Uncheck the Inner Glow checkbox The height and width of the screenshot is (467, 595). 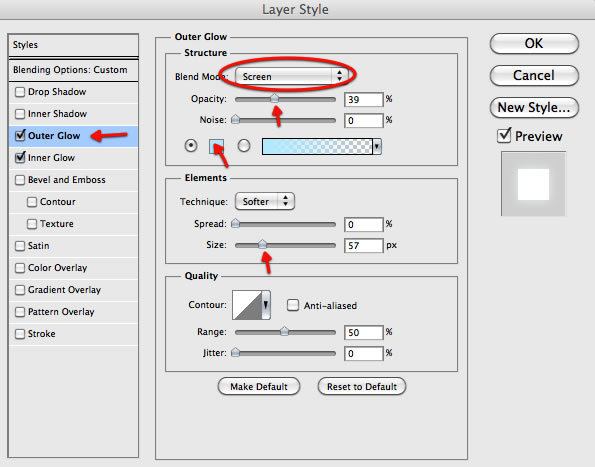click(x=20, y=157)
